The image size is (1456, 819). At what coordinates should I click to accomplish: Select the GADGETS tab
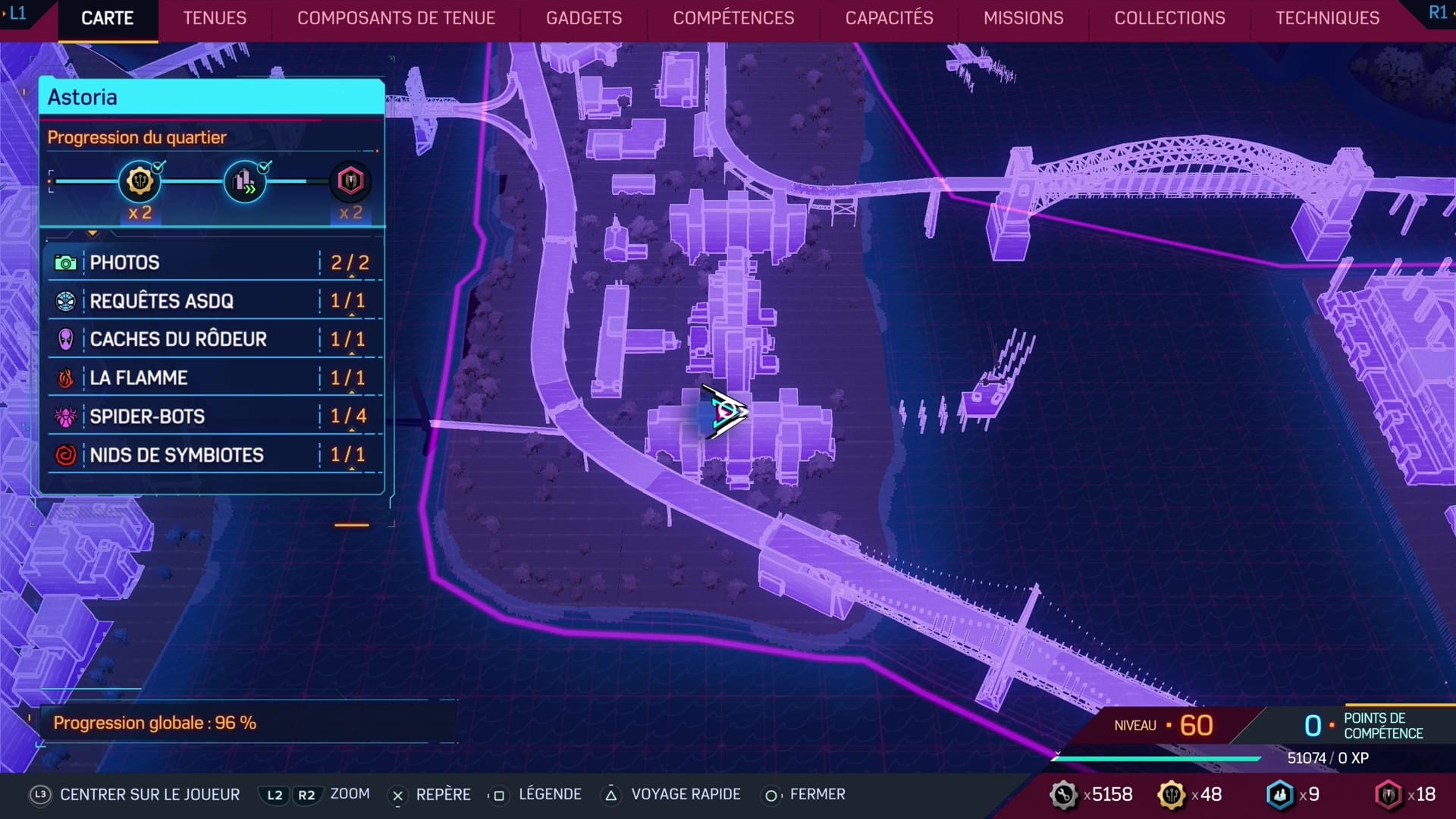[584, 18]
